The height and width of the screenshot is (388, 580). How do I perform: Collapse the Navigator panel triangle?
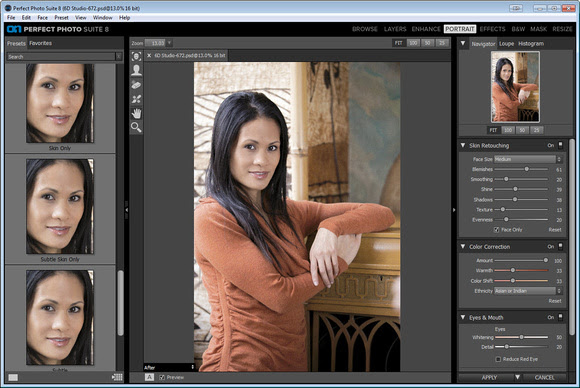463,43
